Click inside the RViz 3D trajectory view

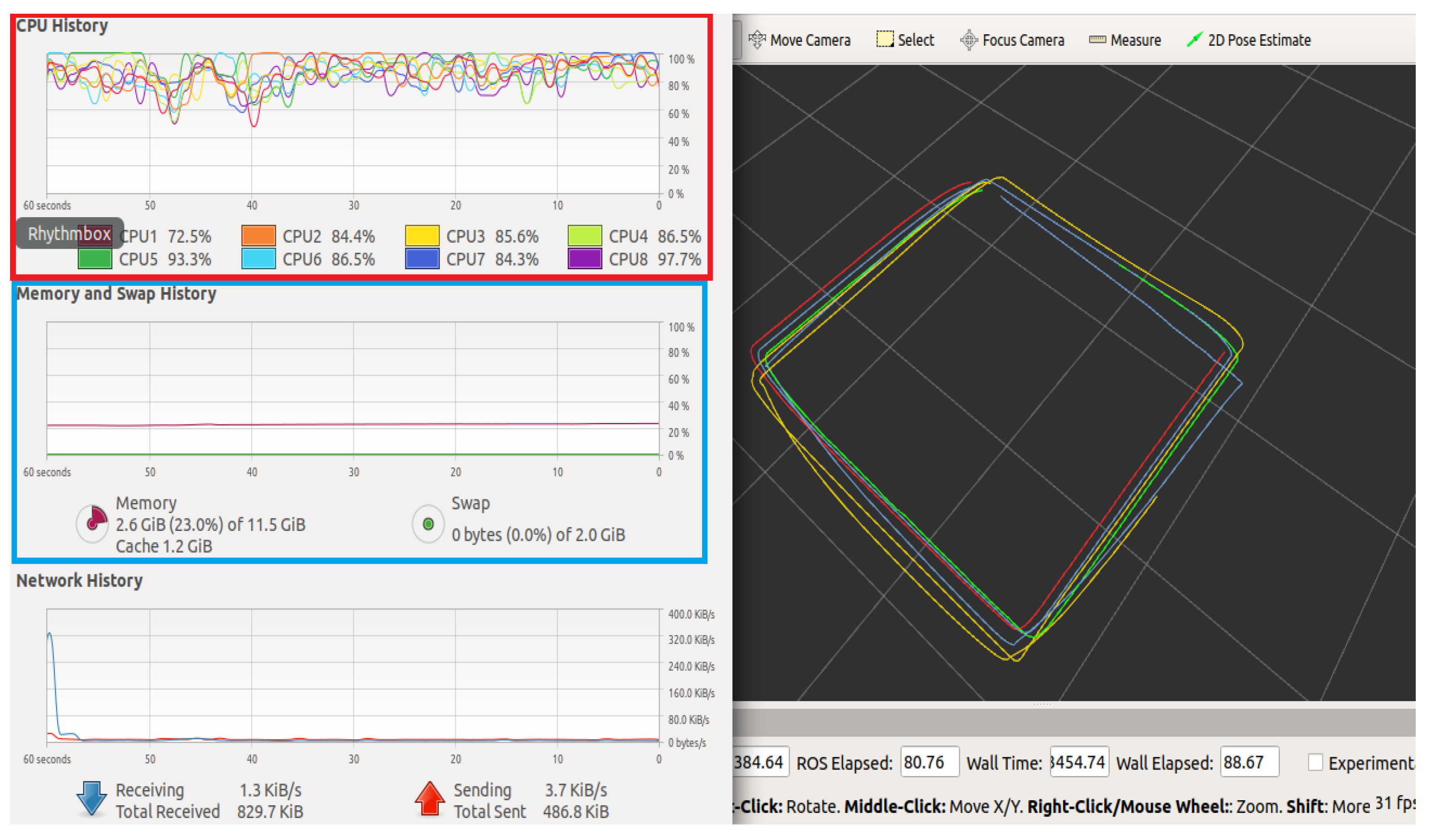[x=1074, y=383]
